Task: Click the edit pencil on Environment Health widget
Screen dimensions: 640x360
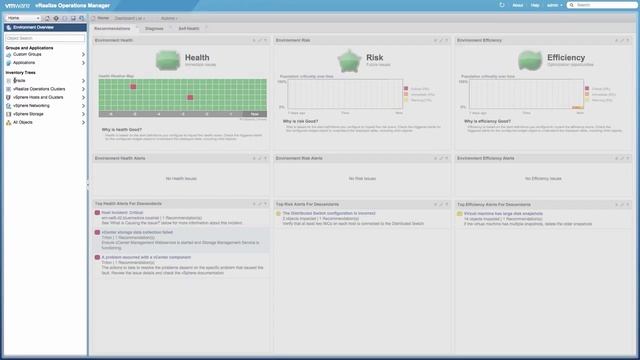Action: 260,40
